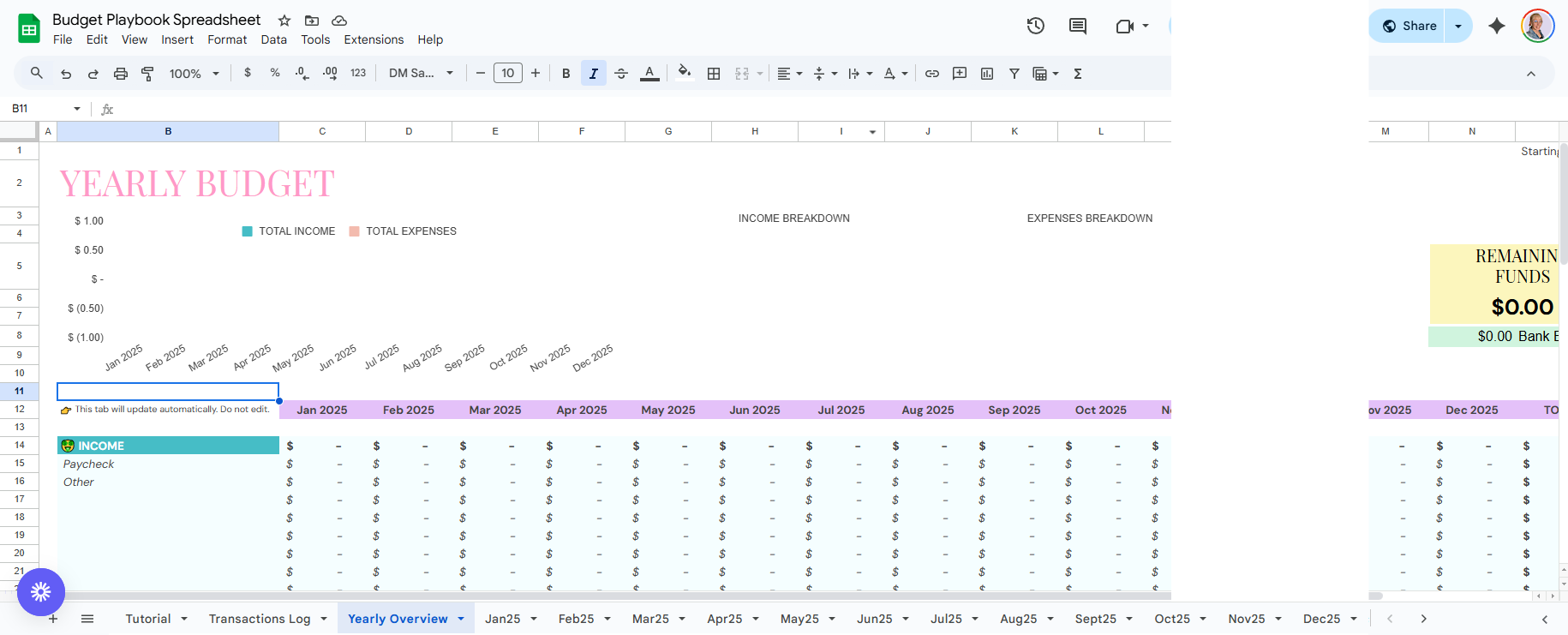Open version history
The width and height of the screenshot is (1568, 635).
pyautogui.click(x=1036, y=26)
